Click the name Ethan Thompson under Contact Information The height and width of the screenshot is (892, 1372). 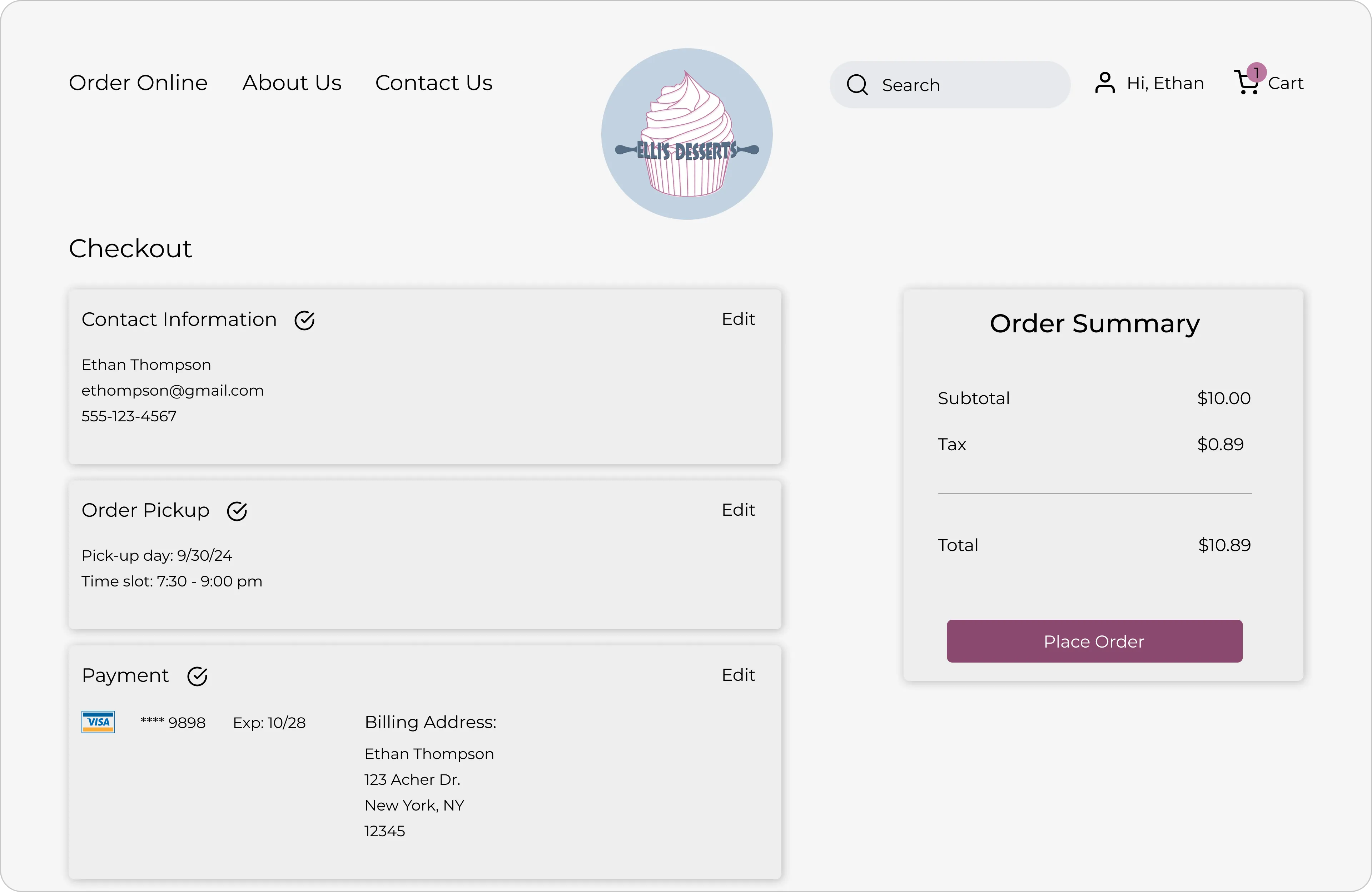(146, 365)
